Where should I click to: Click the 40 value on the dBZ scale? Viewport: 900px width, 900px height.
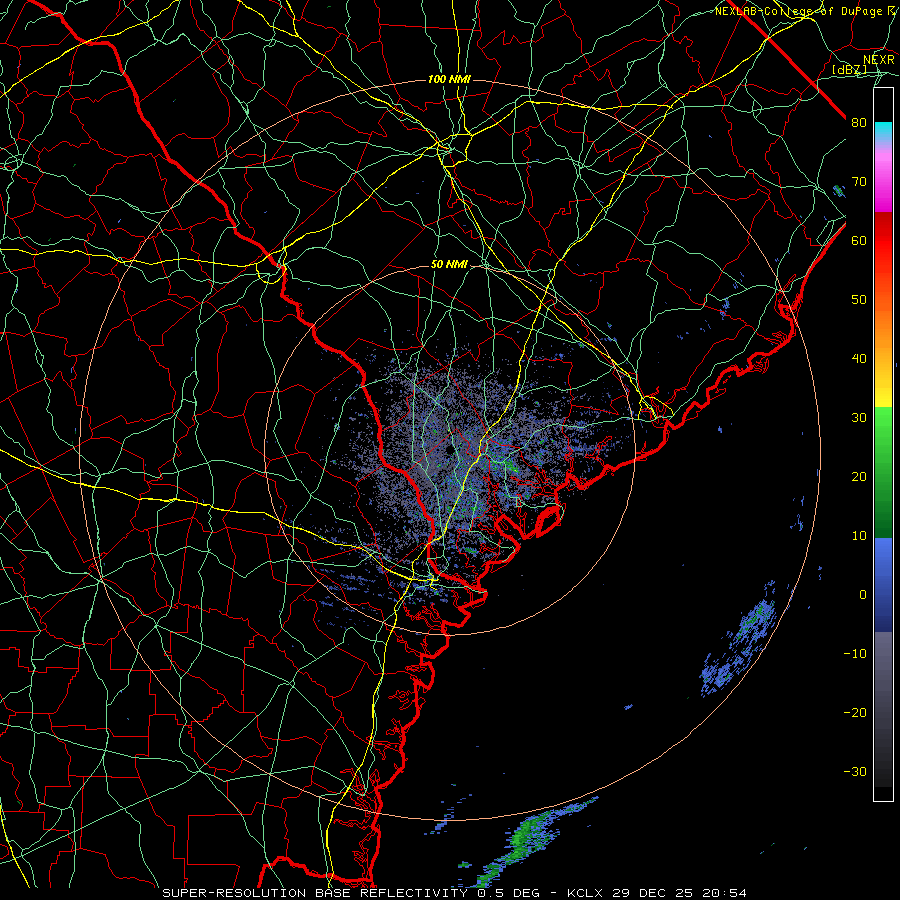(859, 359)
